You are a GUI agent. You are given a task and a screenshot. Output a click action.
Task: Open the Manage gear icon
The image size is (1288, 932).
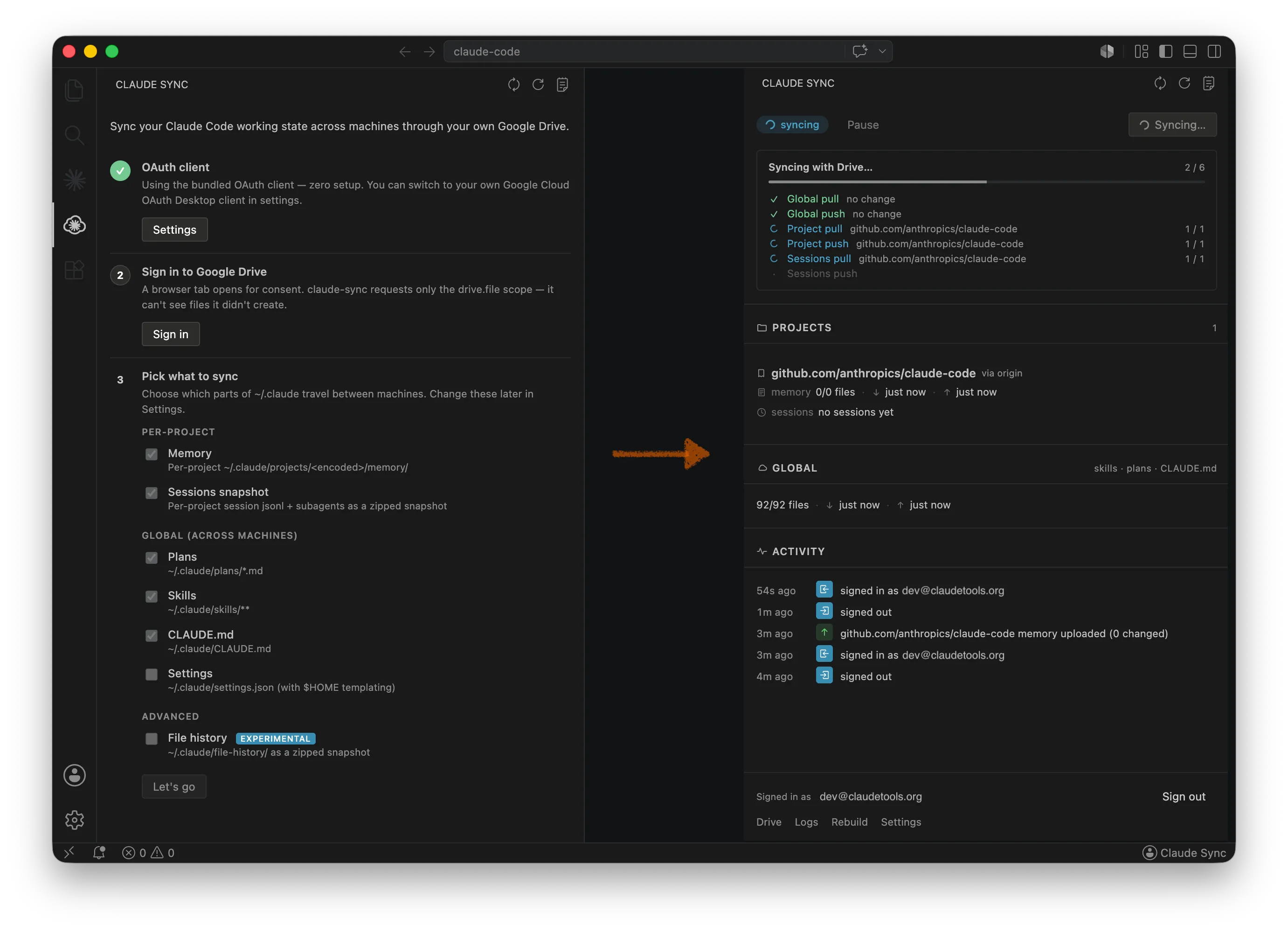(x=75, y=820)
